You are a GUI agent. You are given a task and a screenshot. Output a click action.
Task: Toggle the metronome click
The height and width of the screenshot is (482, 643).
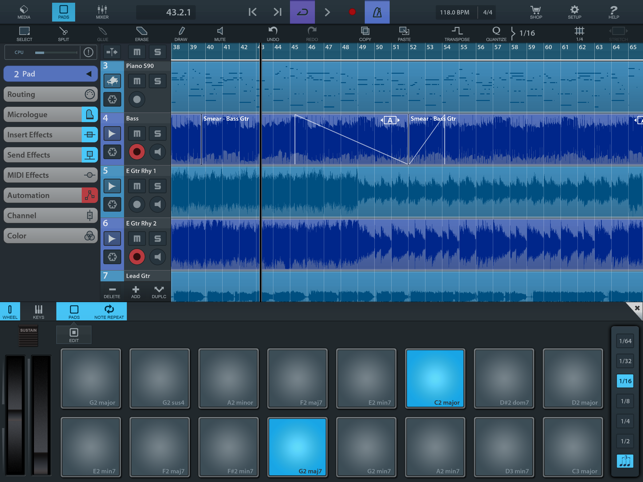pyautogui.click(x=377, y=12)
